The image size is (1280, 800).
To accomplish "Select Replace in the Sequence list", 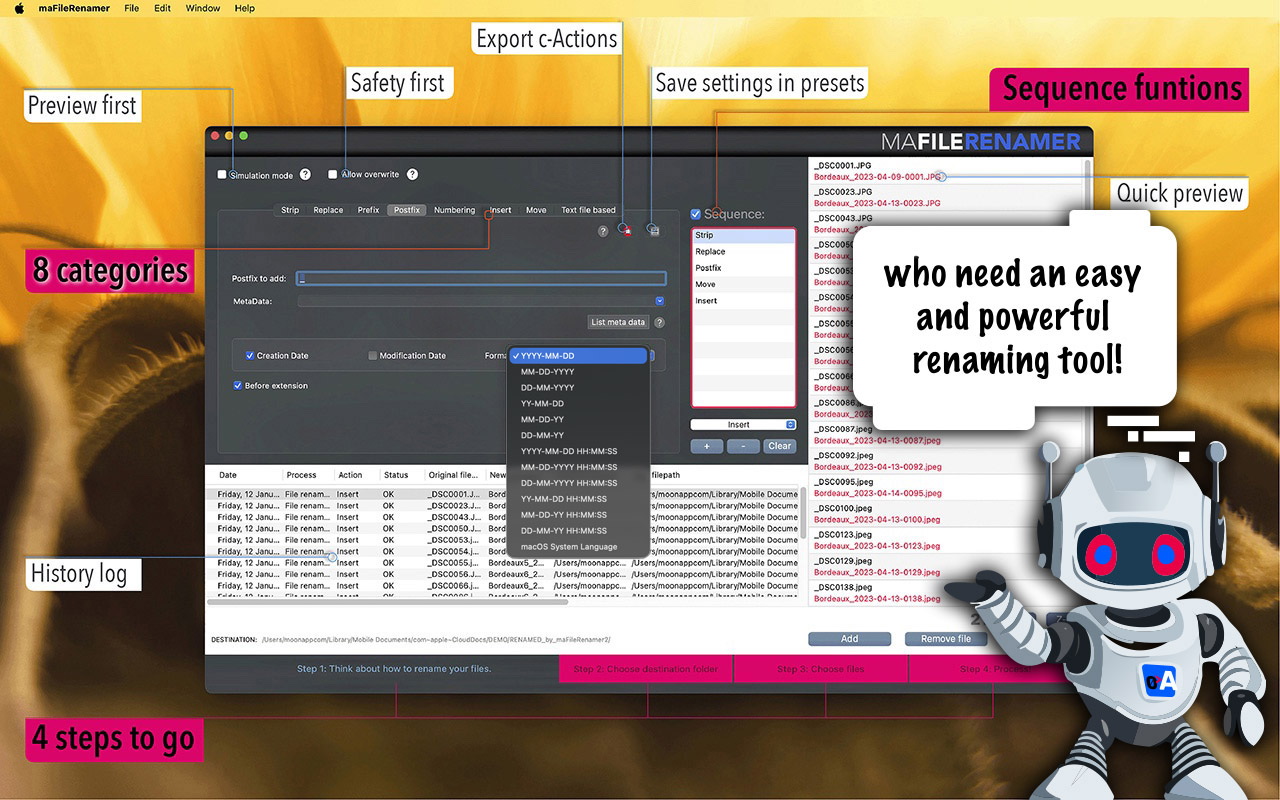I will 743,252.
